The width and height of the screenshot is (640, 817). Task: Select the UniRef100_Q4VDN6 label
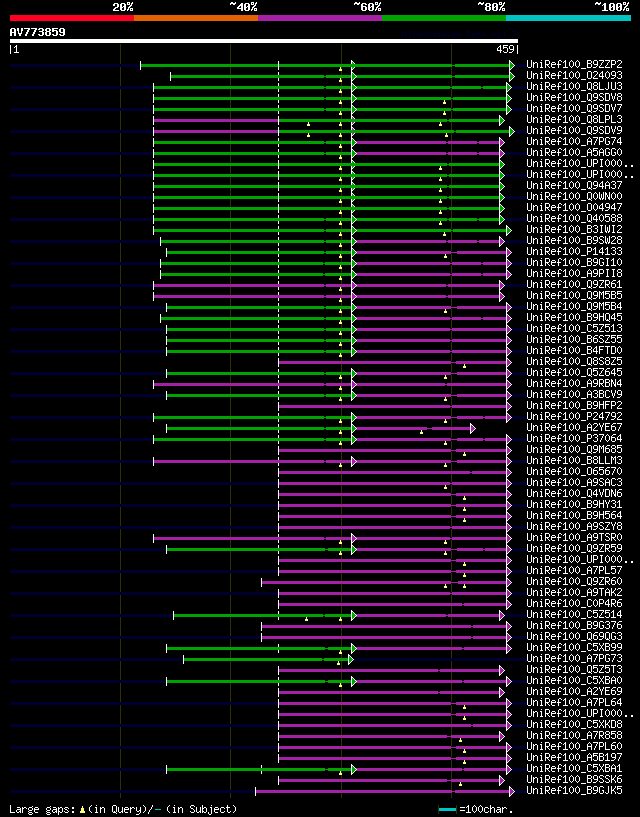pos(574,493)
